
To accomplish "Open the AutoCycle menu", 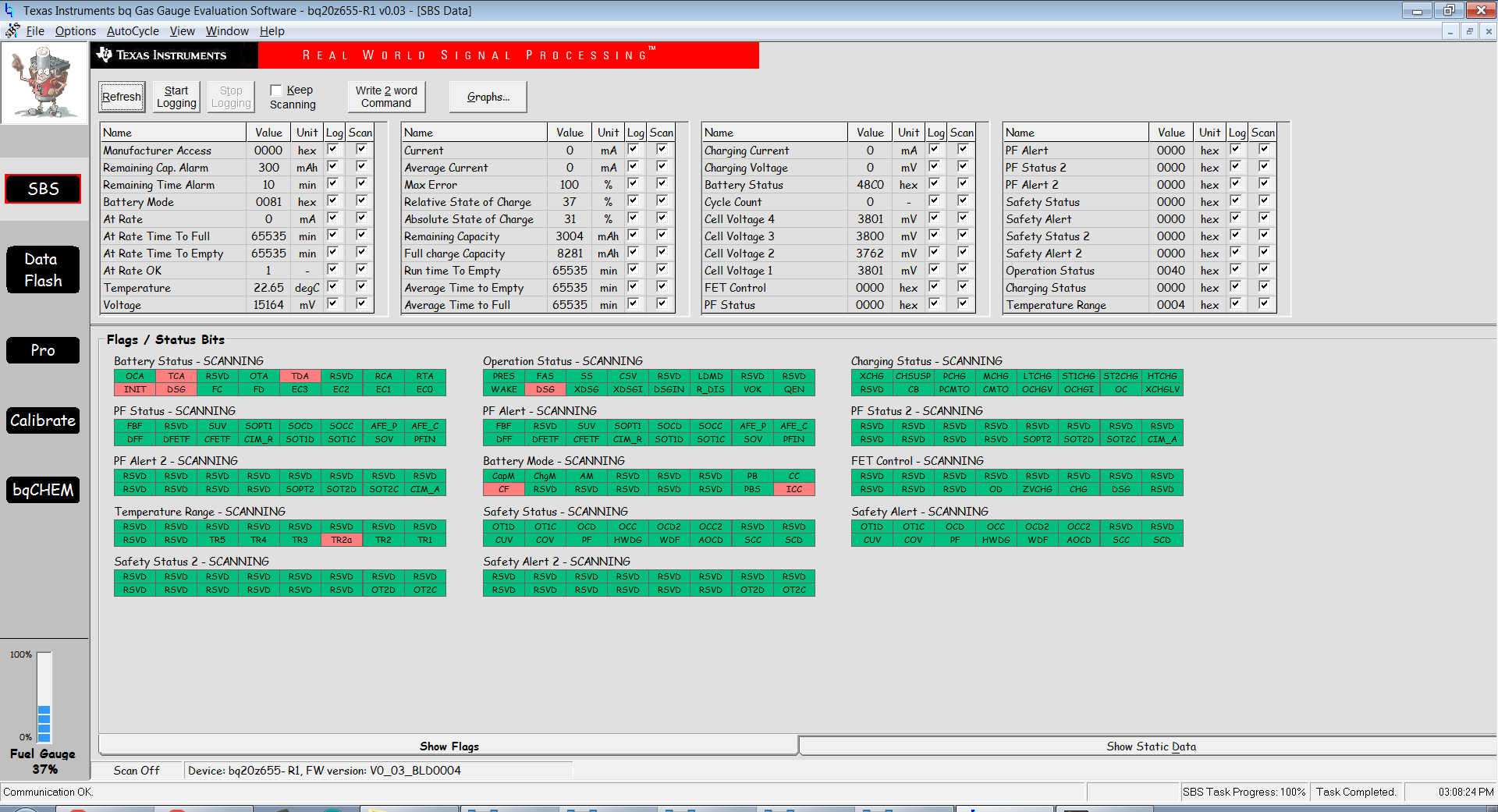I will 133,31.
